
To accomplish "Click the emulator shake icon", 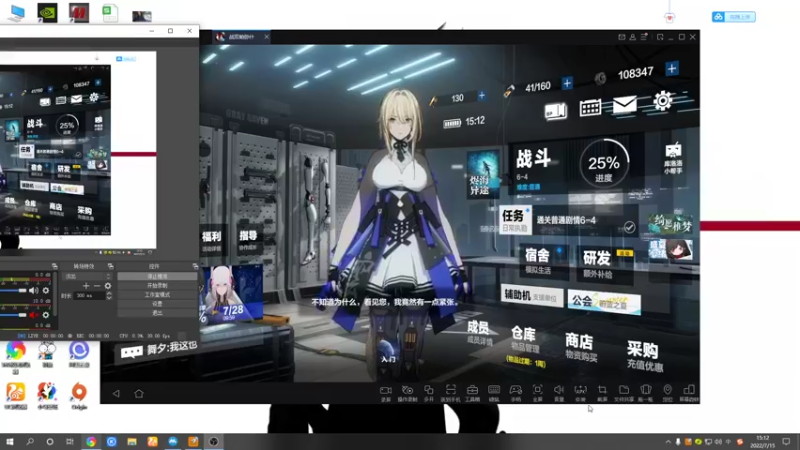I will (x=645, y=392).
